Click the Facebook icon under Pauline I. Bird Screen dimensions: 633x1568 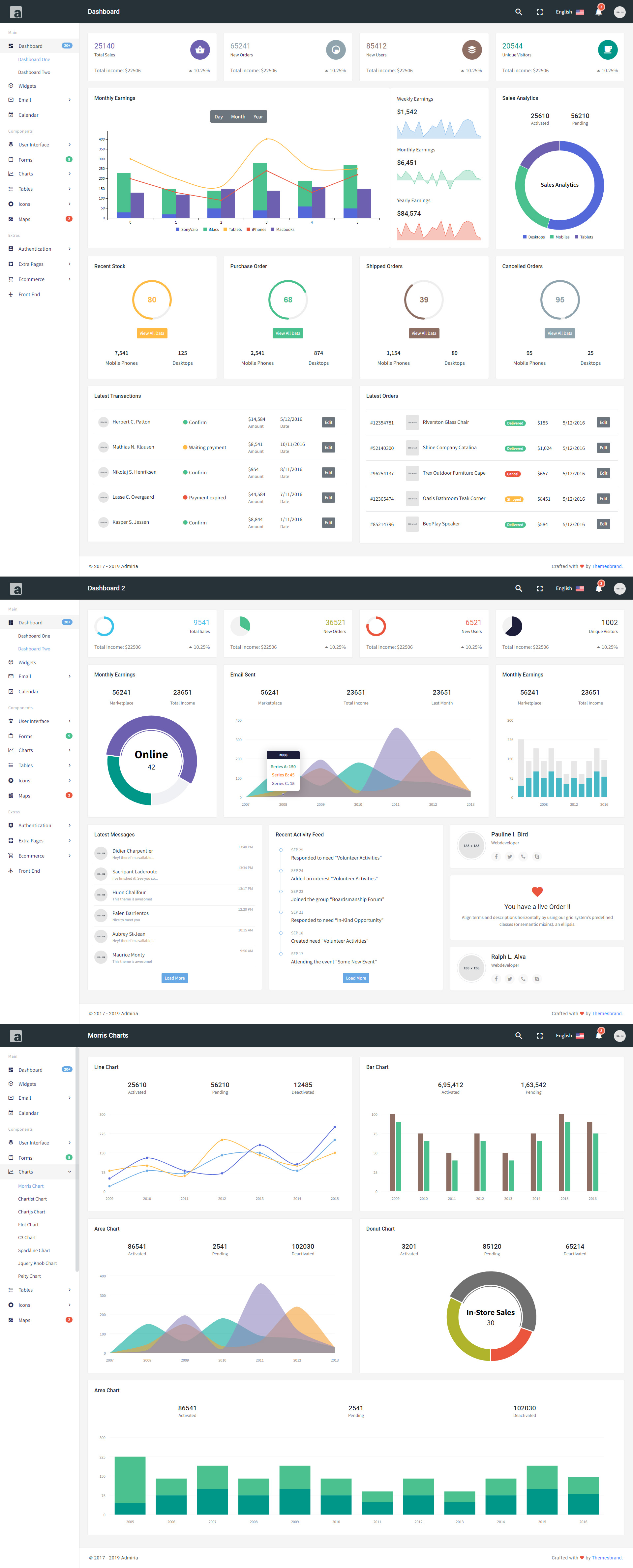point(496,857)
